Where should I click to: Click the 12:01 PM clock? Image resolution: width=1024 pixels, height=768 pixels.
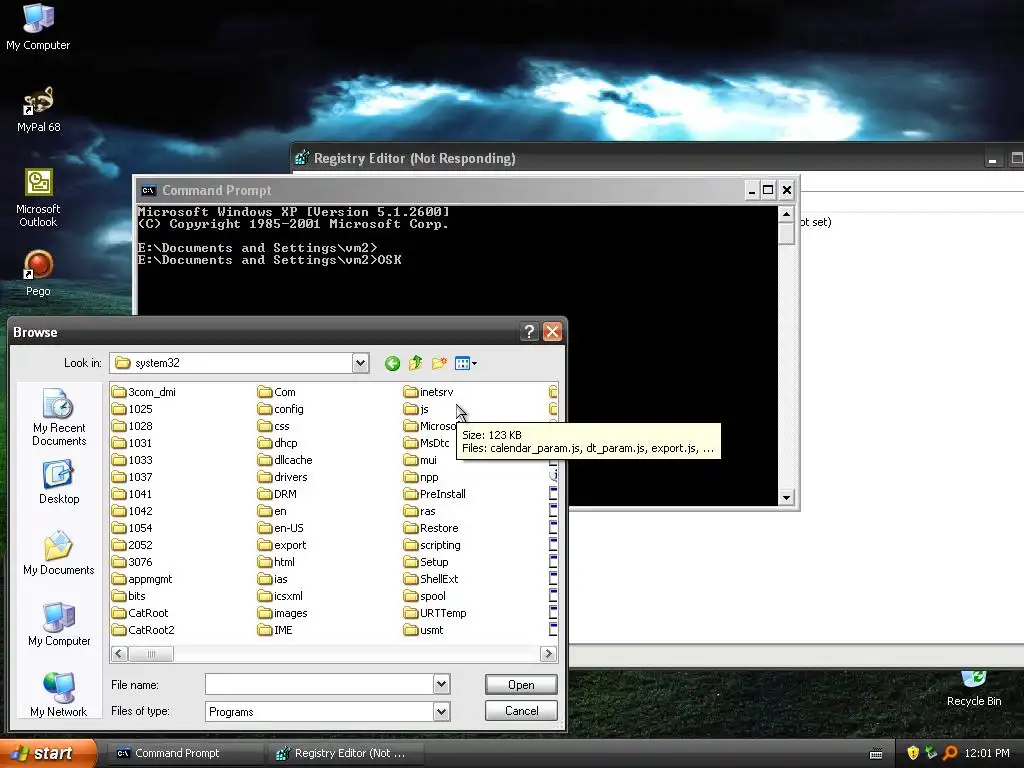987,753
